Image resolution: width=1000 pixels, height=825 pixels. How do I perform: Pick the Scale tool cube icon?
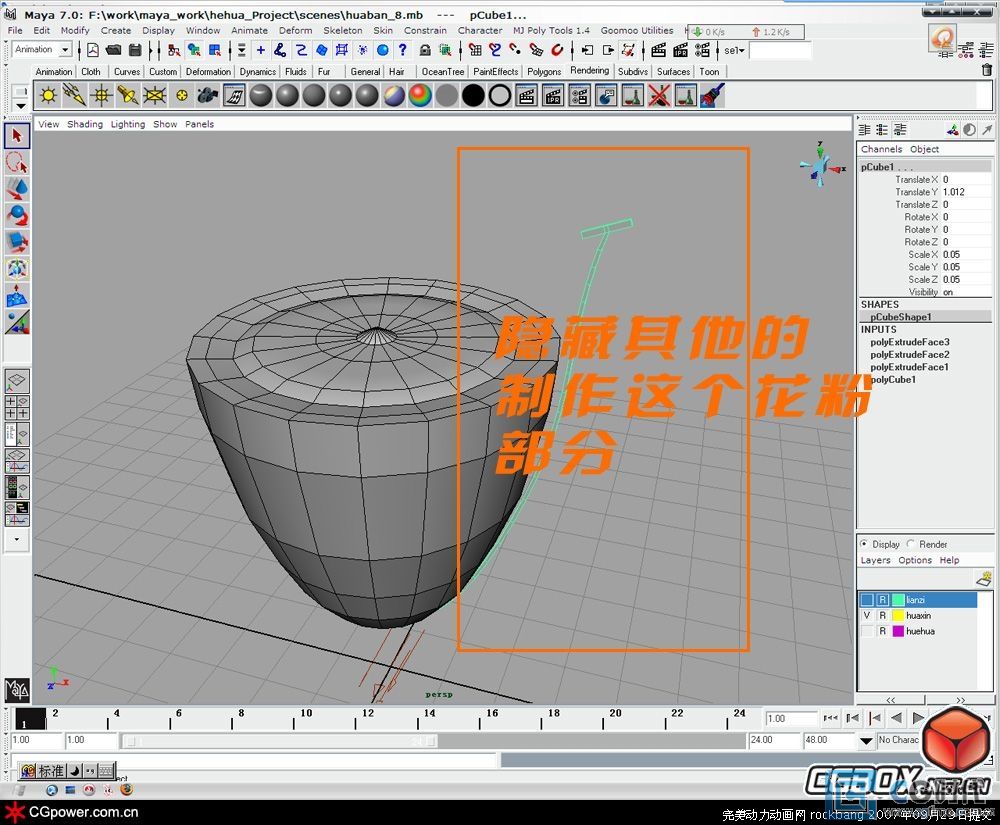click(17, 243)
